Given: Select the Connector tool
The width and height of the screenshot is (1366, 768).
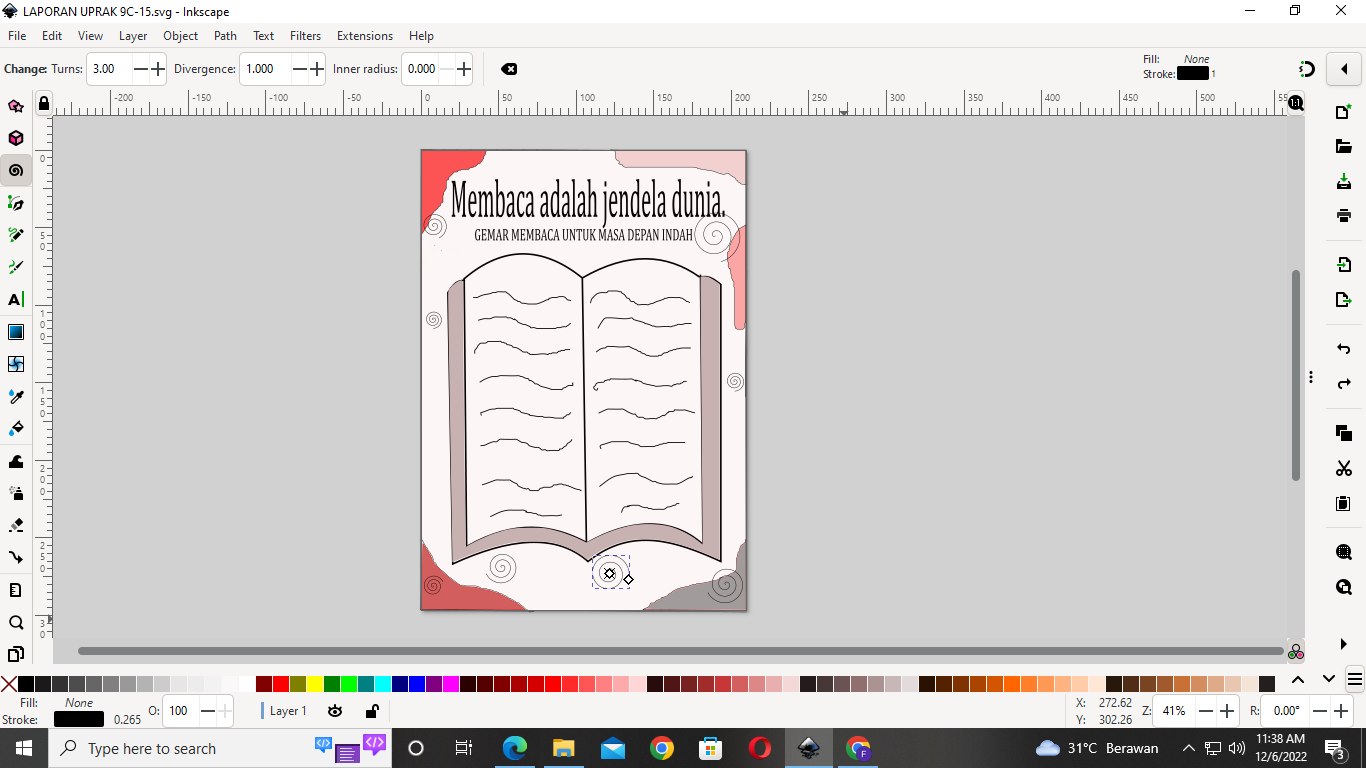Looking at the screenshot, I should pos(15,557).
